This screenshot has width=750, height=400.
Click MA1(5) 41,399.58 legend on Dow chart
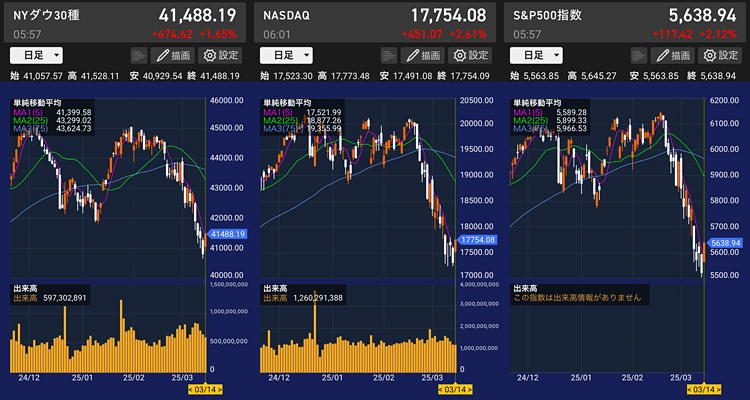tap(51, 112)
